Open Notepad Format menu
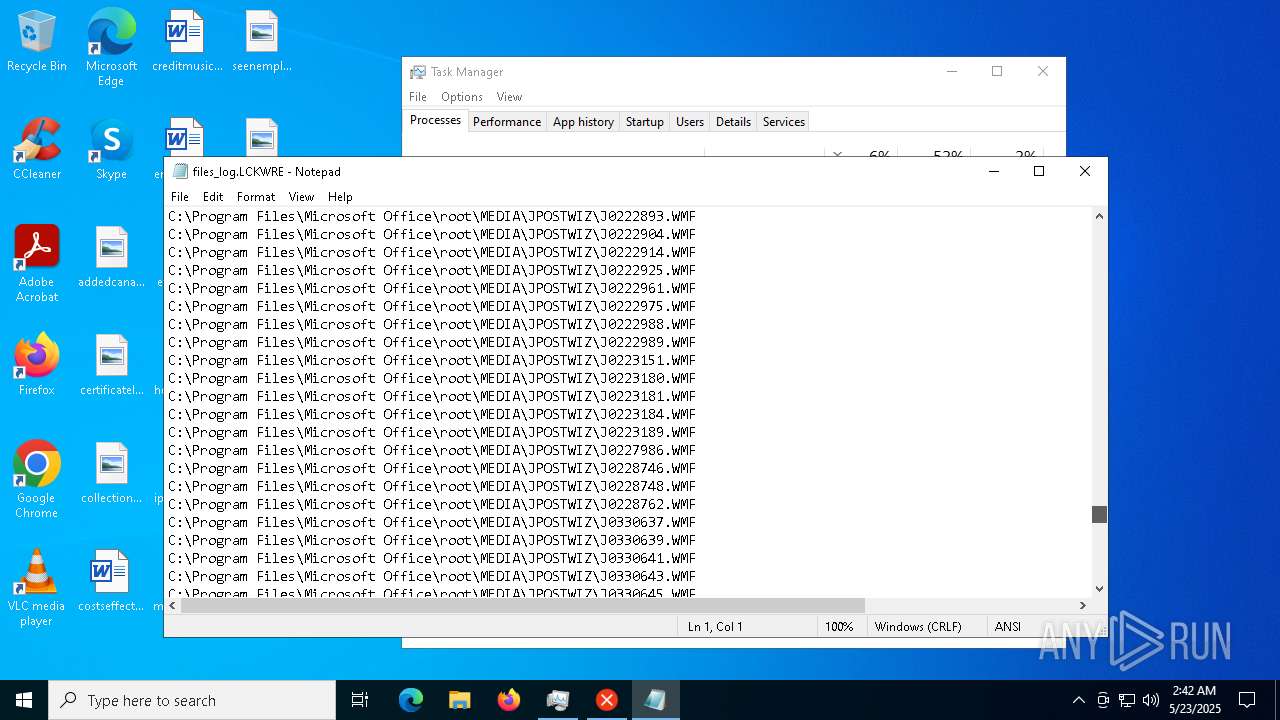The image size is (1280, 720). (256, 197)
